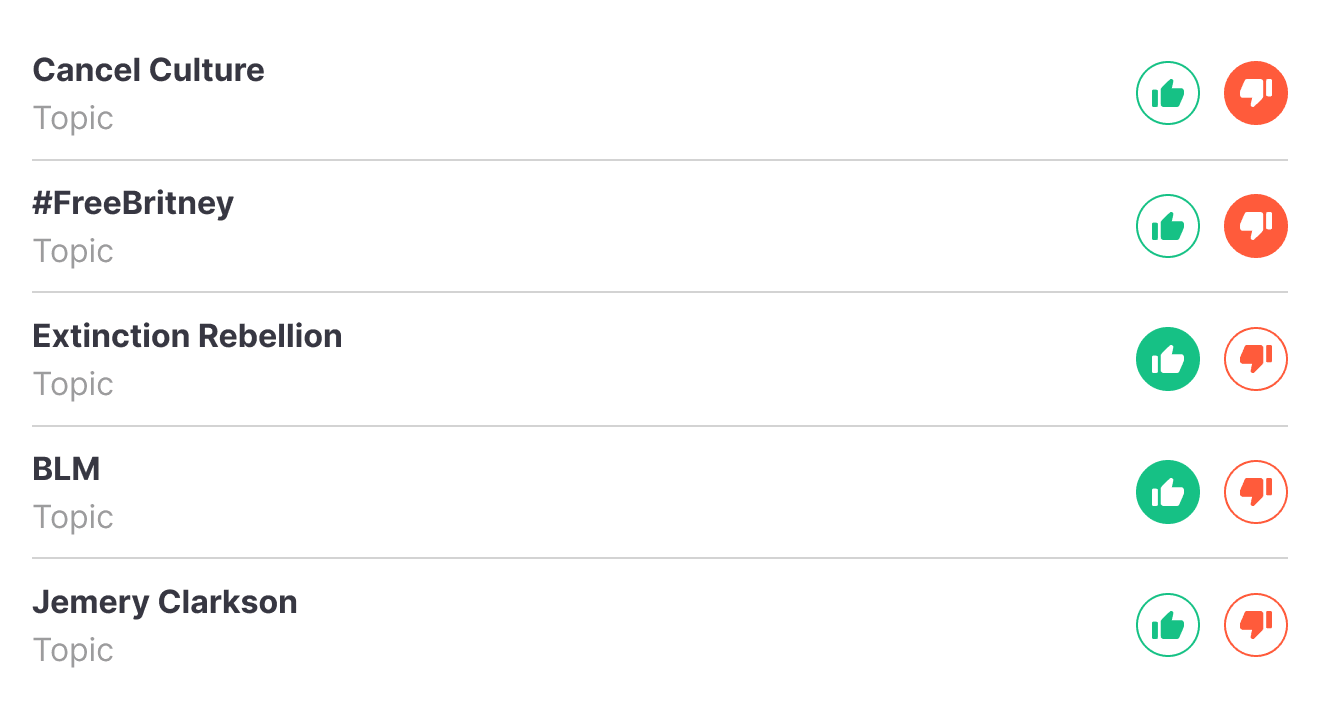Click the Topic label beneath BLM

tap(73, 517)
